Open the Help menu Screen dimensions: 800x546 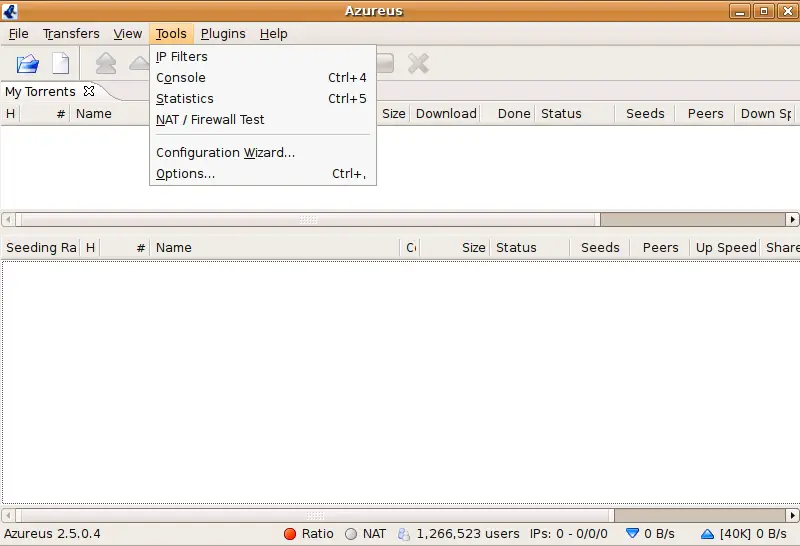click(273, 34)
